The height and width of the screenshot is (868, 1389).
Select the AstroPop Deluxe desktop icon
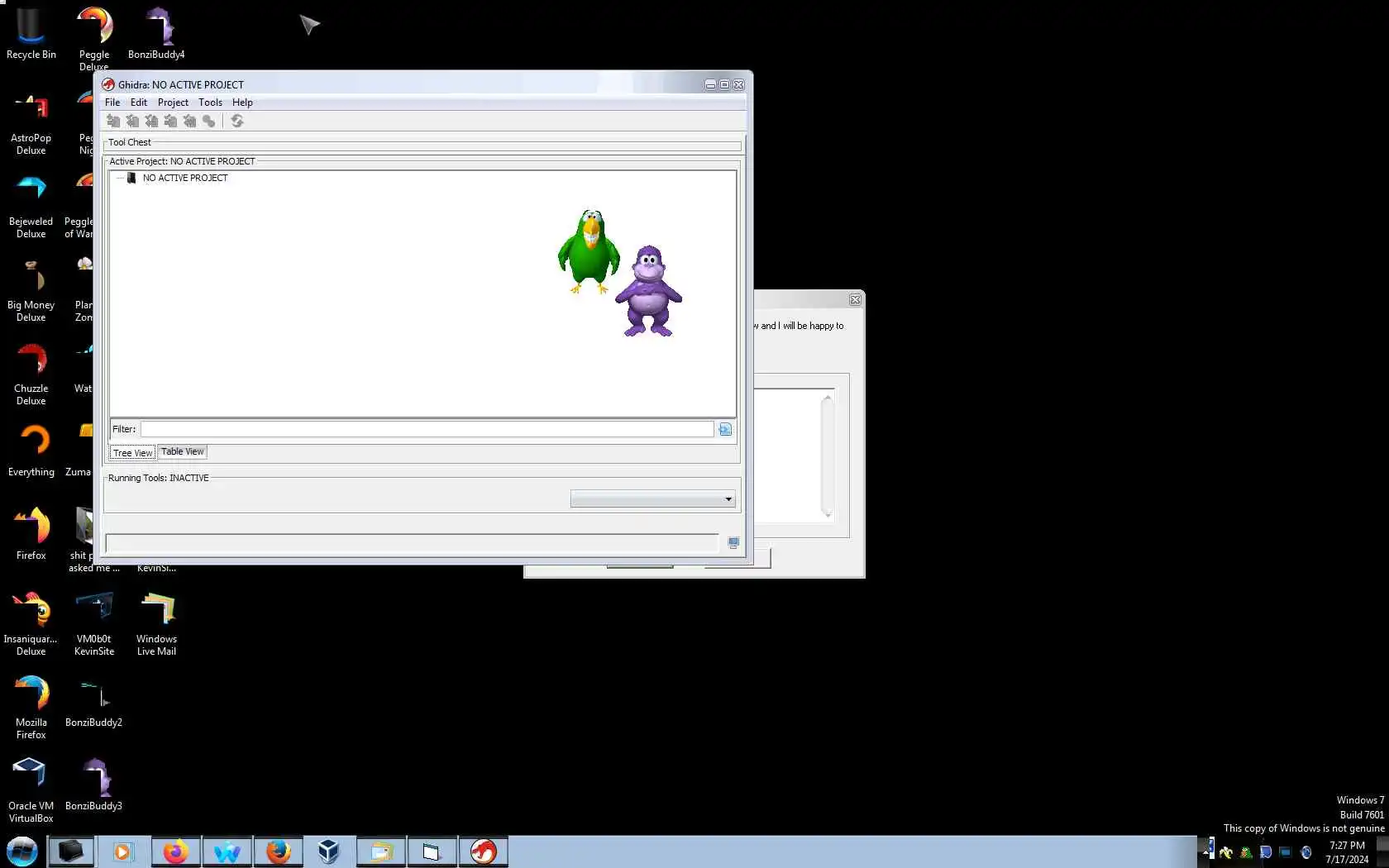[31, 124]
